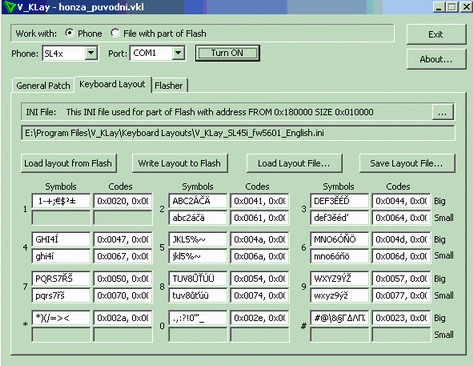This screenshot has height=366, width=473.
Task: Click key 3 Big codes field 0x0044
Action: tap(401, 201)
